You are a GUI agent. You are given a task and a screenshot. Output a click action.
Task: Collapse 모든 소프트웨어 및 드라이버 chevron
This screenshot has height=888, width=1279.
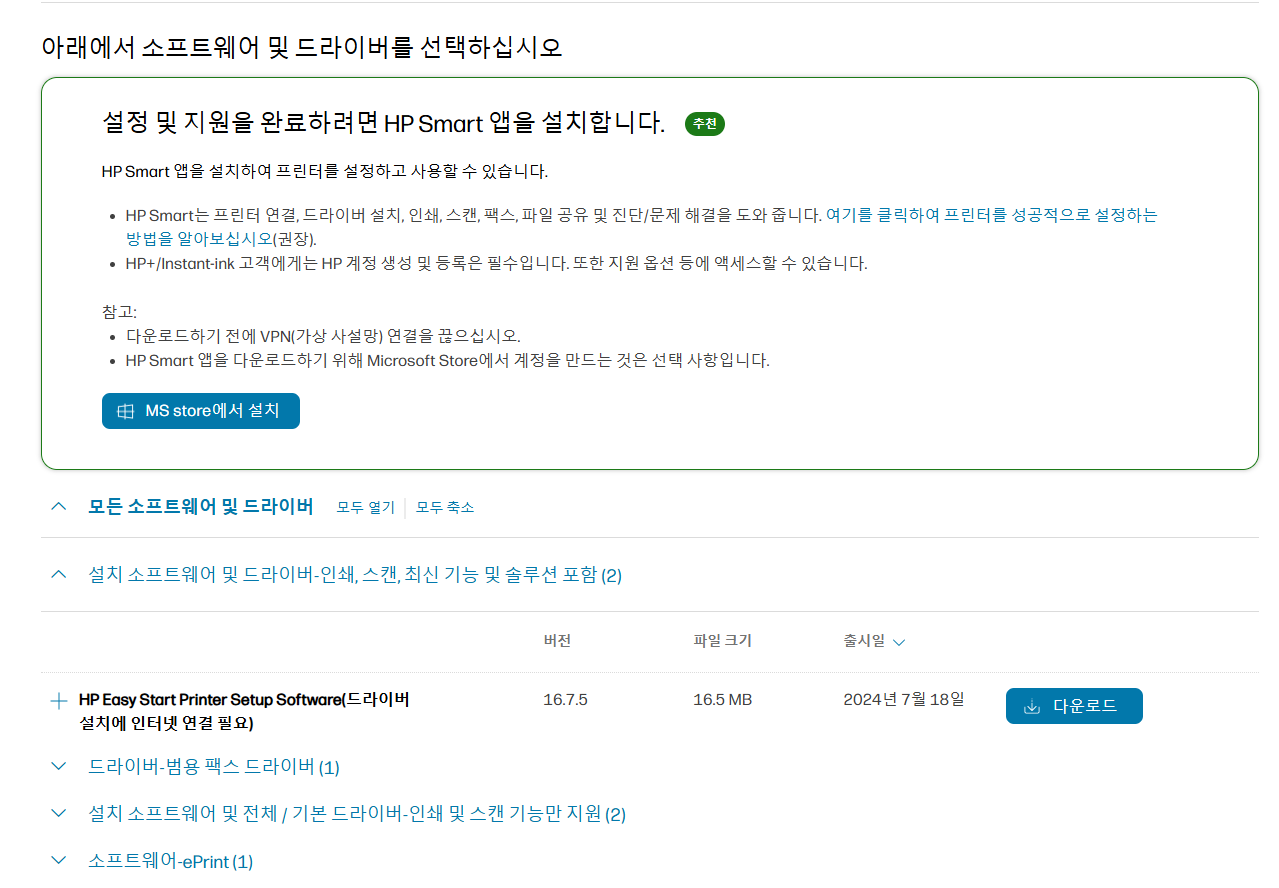pyautogui.click(x=58, y=506)
